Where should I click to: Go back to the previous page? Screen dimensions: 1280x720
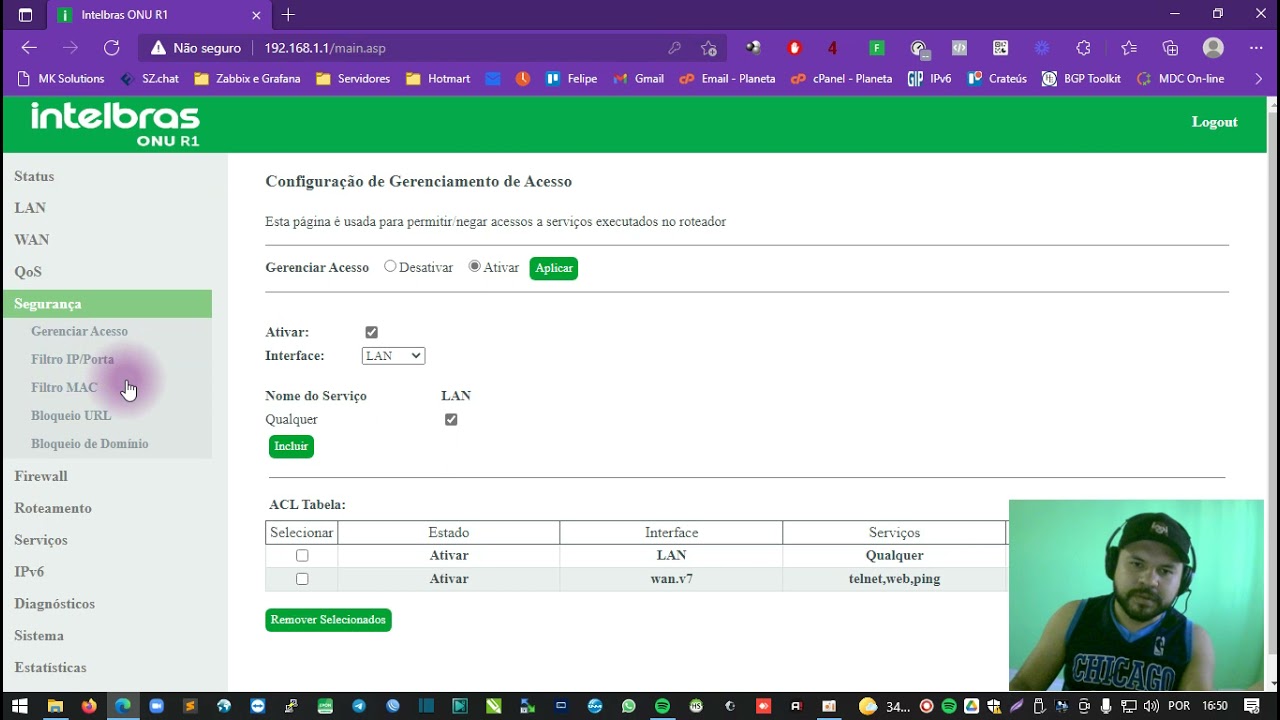point(29,48)
